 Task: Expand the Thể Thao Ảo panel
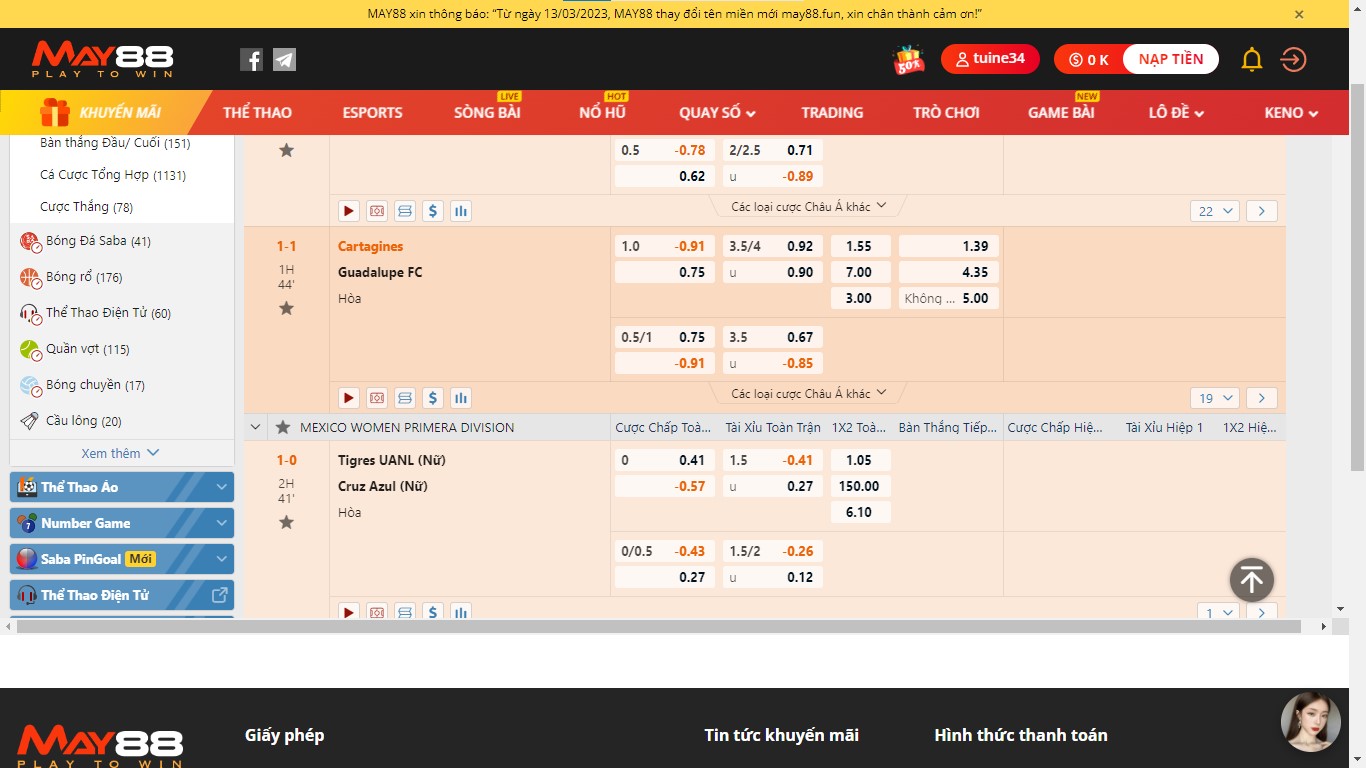[122, 487]
